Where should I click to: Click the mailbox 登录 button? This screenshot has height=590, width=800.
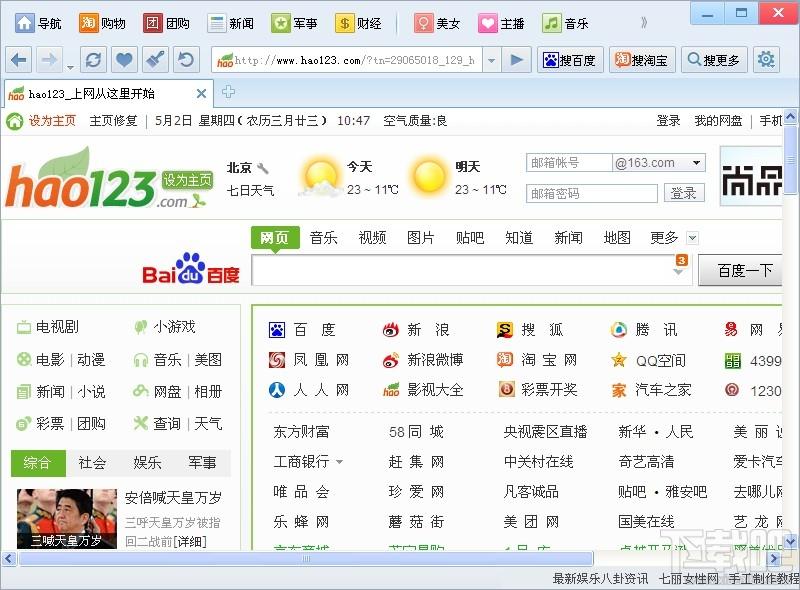coord(684,193)
